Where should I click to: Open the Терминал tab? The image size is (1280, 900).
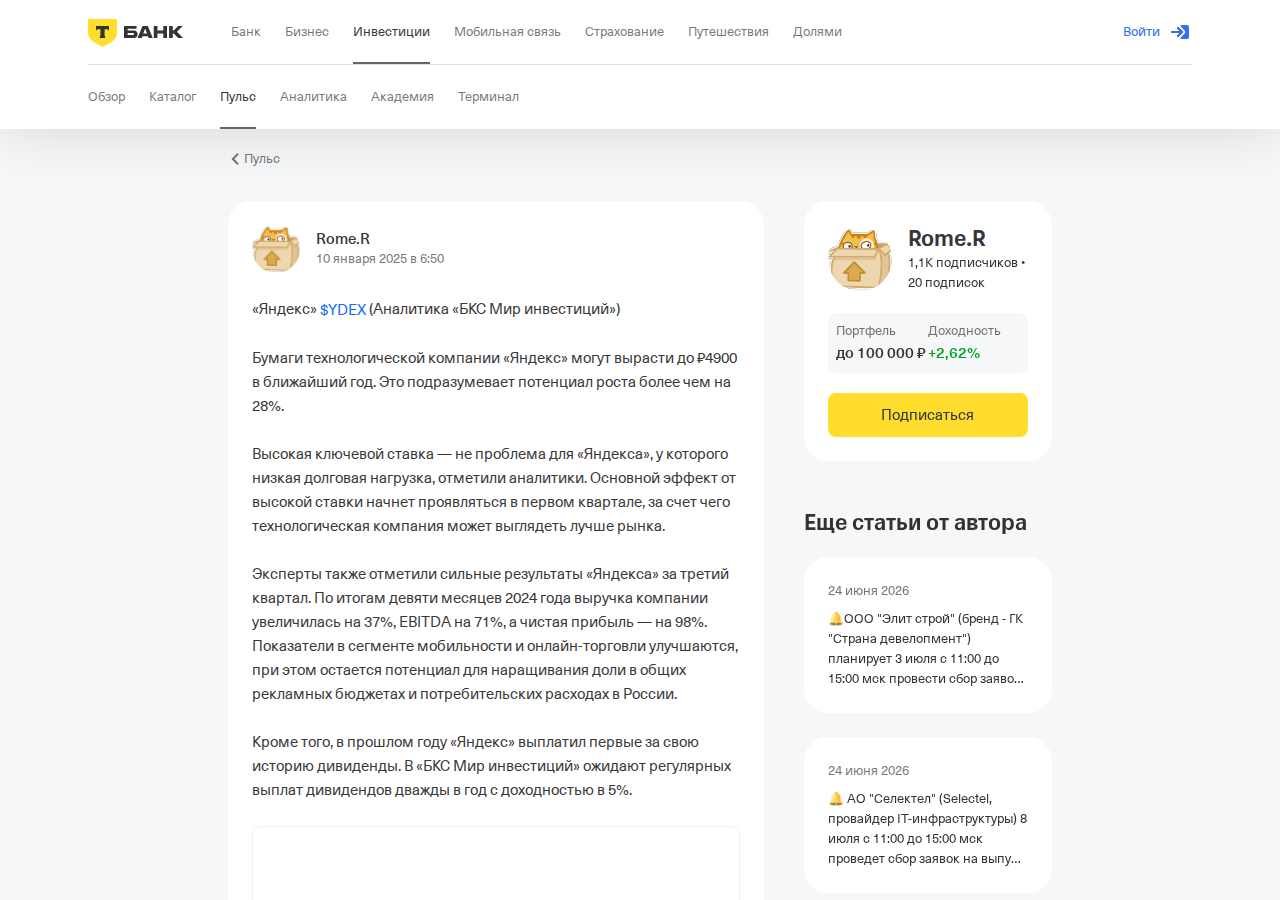488,97
